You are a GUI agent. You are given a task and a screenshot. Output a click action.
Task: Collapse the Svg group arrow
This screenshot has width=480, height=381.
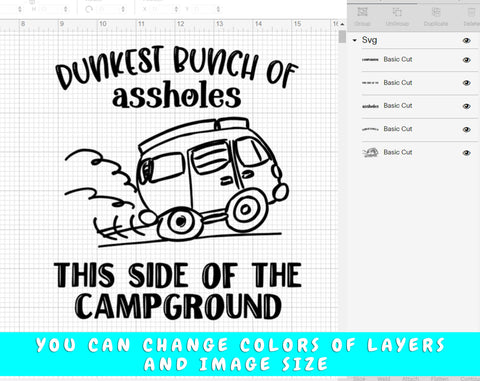pyautogui.click(x=354, y=40)
